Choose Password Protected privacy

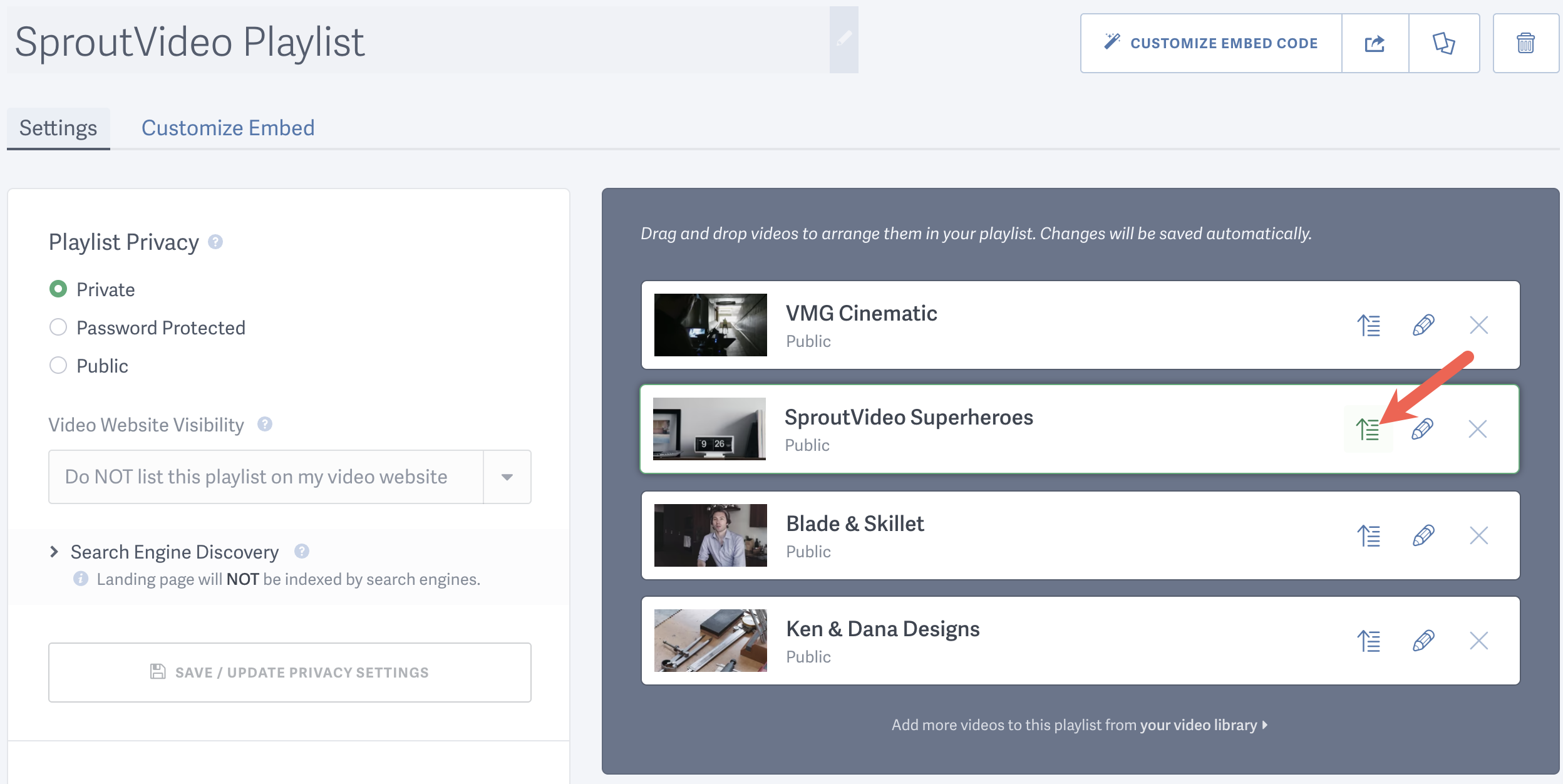pos(58,327)
